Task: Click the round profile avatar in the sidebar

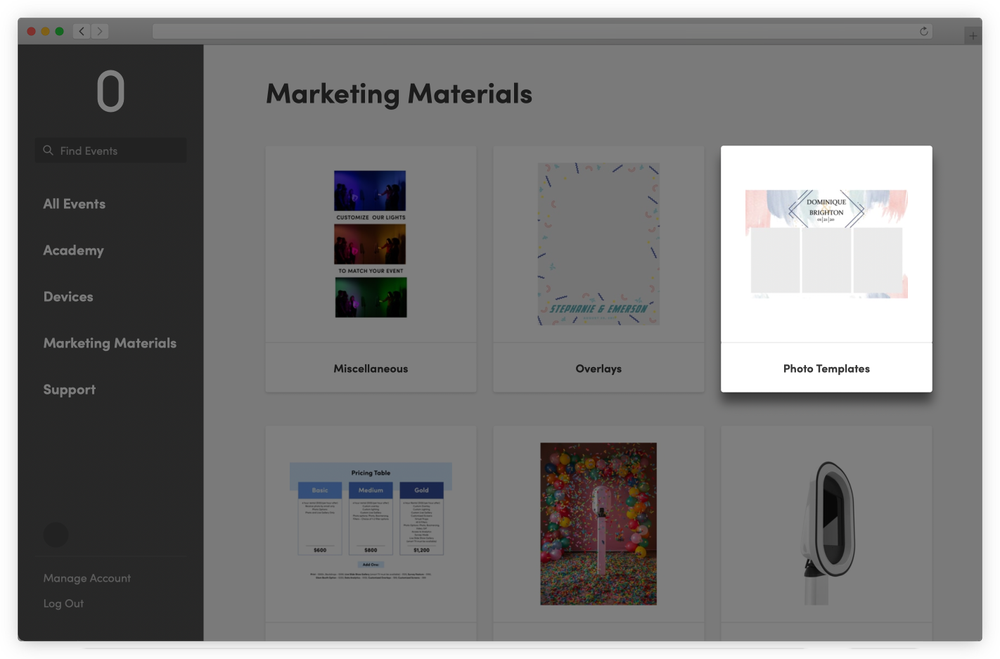Action: tap(56, 535)
